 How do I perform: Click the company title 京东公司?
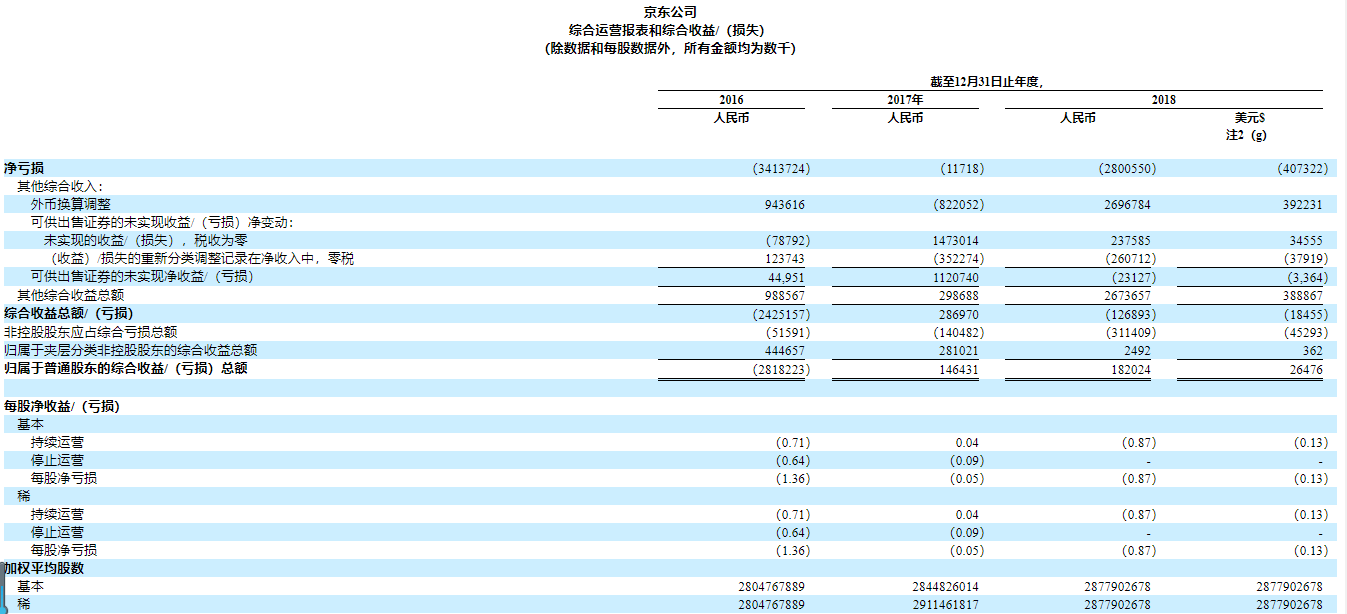pos(670,12)
